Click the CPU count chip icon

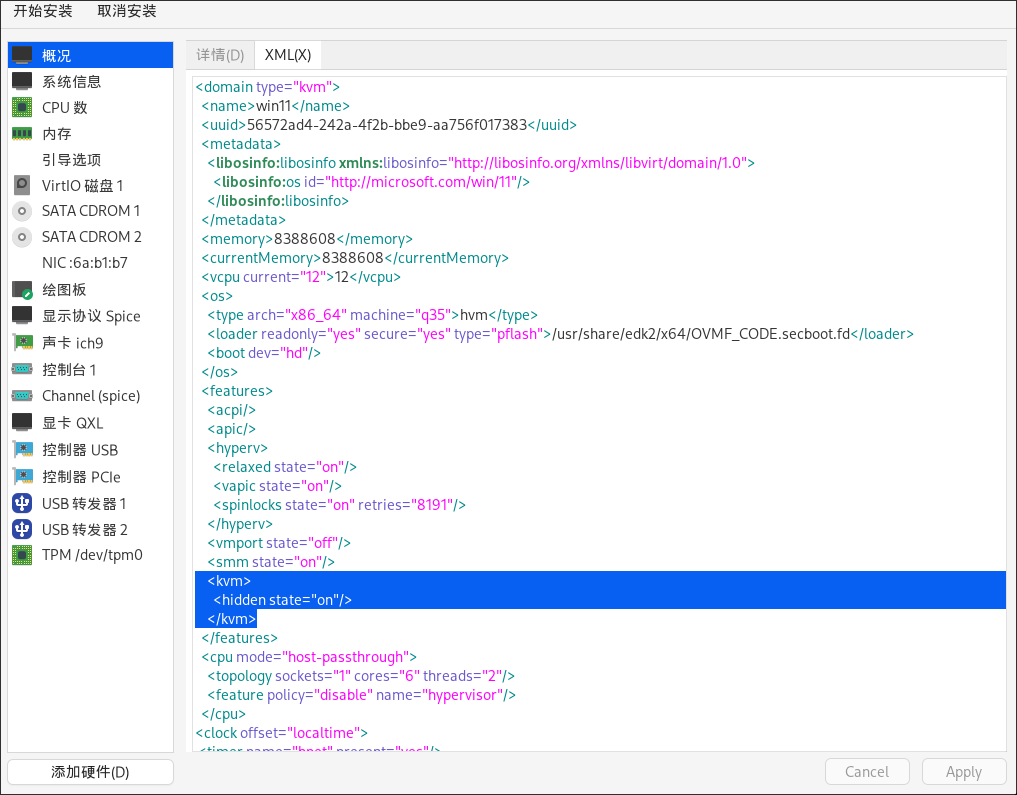(22, 107)
